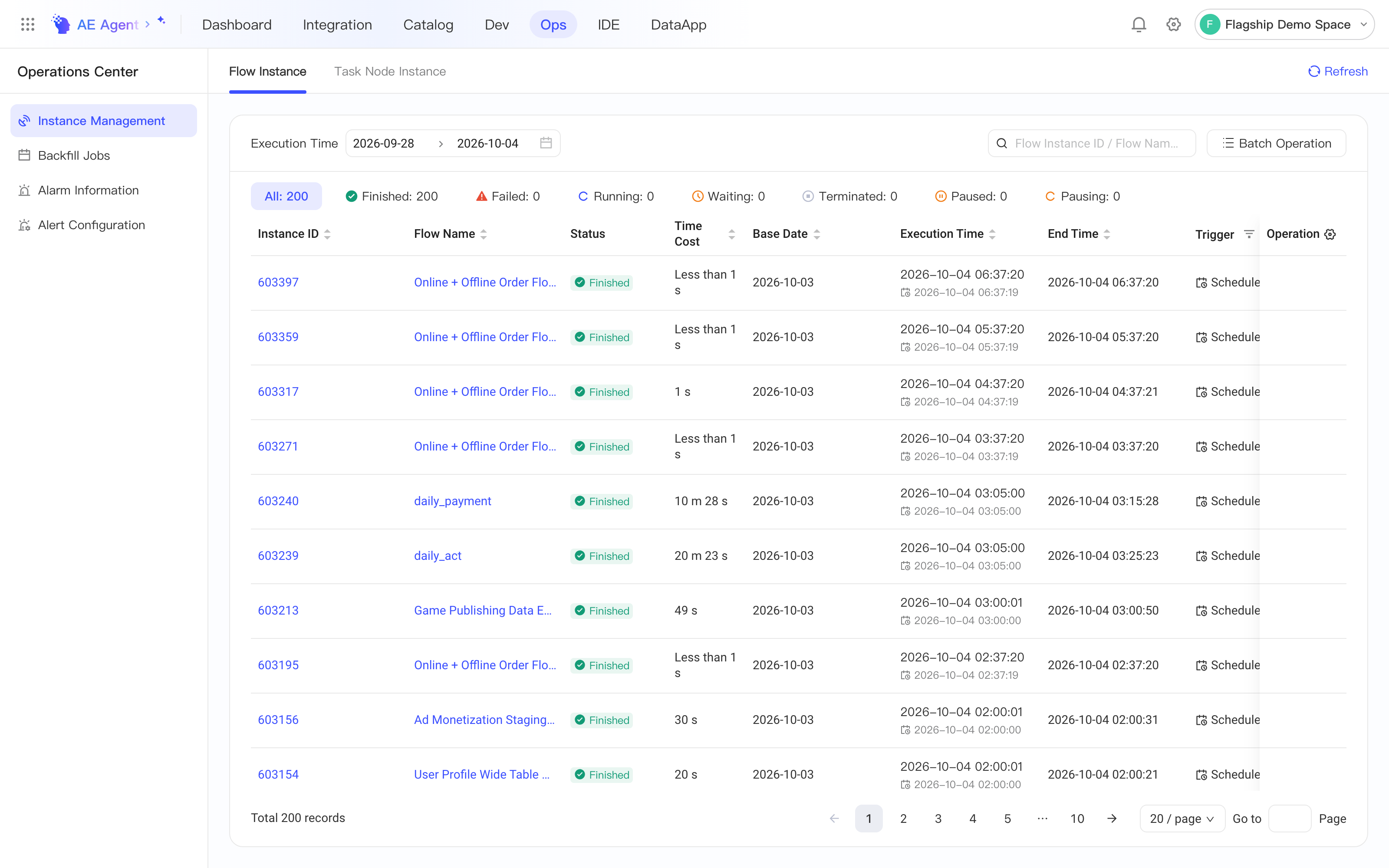Viewport: 1389px width, 868px height.
Task: Open the settings gear in header
Action: (x=1173, y=24)
